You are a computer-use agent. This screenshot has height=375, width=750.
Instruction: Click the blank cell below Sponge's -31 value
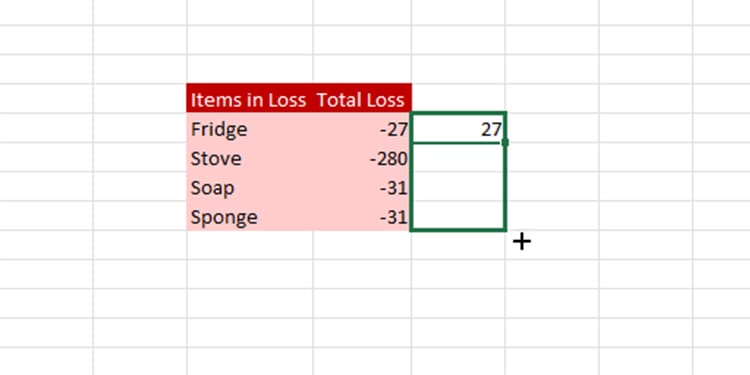[x=362, y=245]
